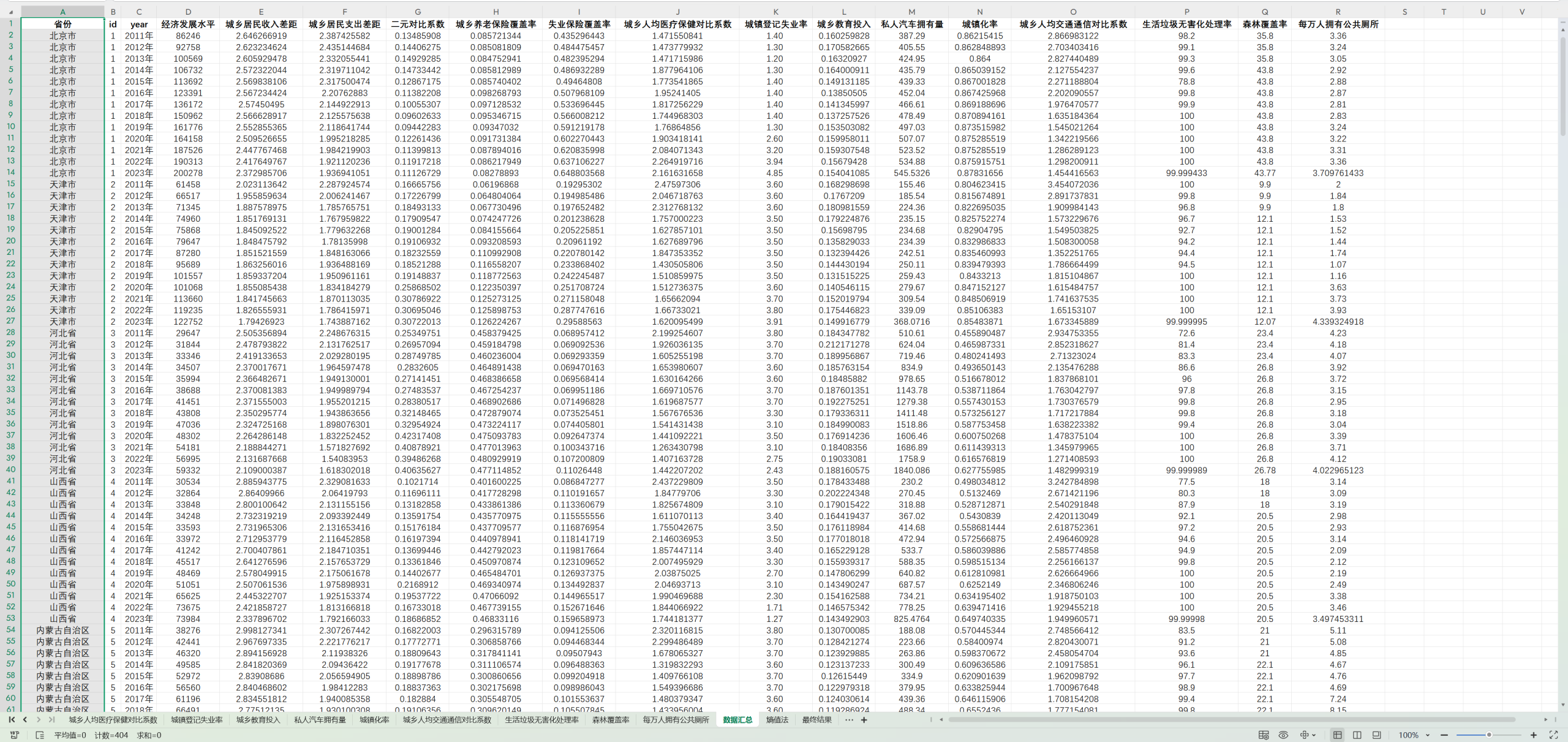Switch to normal view mode

[x=1337, y=735]
